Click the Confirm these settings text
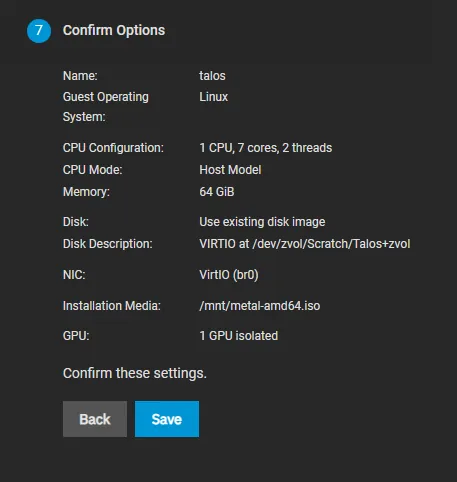This screenshot has height=482, width=457. pyautogui.click(x=135, y=373)
